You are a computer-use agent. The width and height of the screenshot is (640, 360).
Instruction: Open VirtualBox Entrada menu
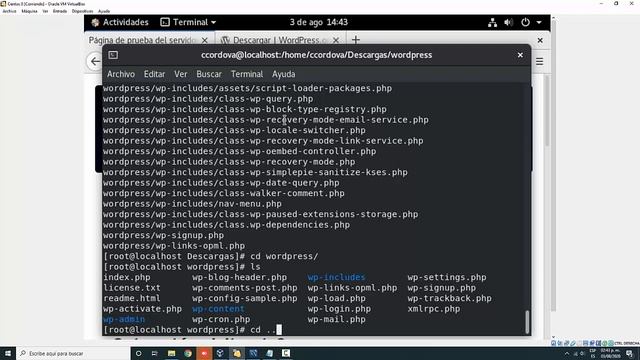pos(60,11)
